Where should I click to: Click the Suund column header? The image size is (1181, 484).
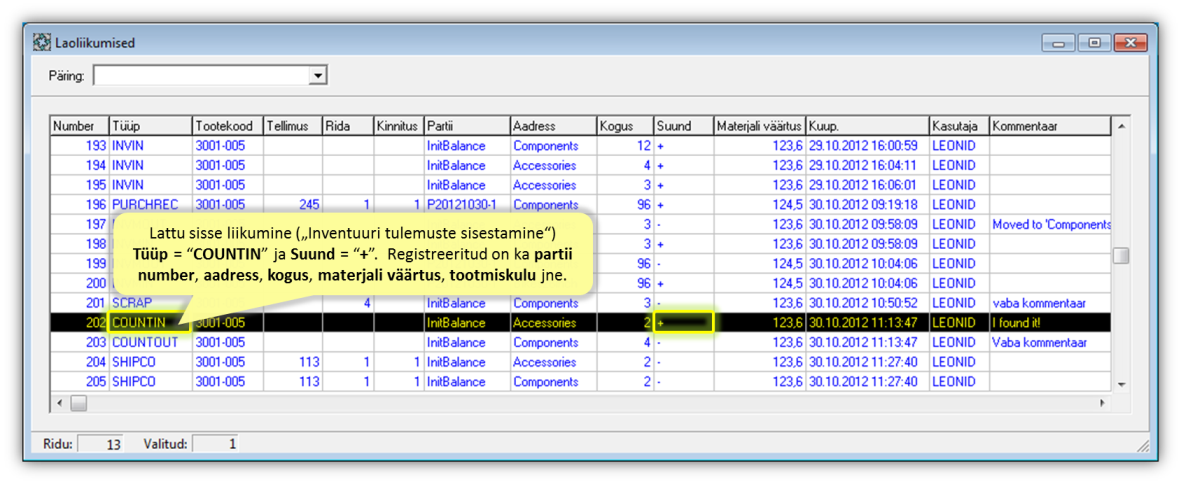pyautogui.click(x=683, y=126)
